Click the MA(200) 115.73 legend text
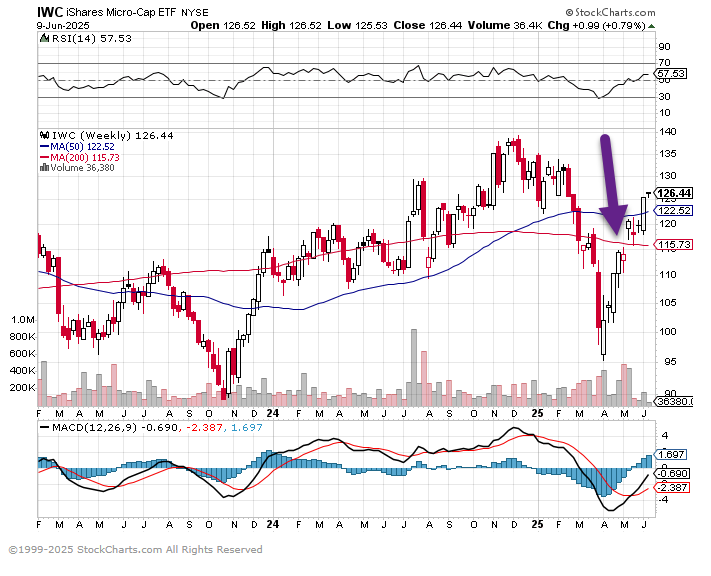Screen dimensions: 711x576 pyautogui.click(x=85, y=157)
